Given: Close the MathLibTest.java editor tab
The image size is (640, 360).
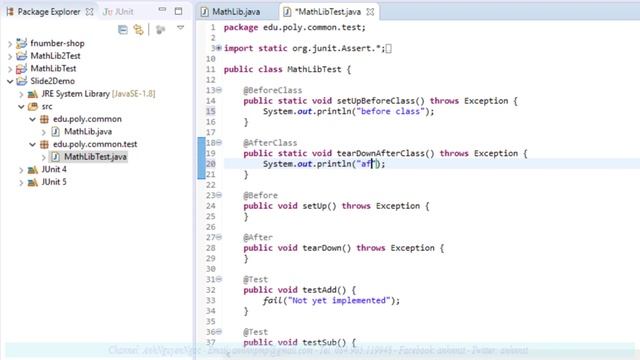Looking at the screenshot, I should 370,12.
